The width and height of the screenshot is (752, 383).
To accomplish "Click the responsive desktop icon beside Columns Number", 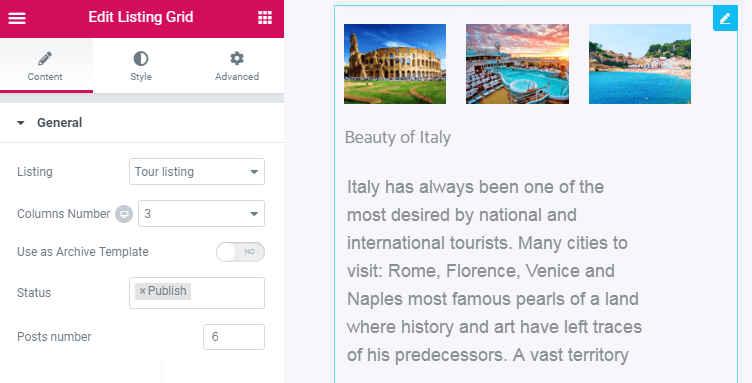I will click(124, 214).
